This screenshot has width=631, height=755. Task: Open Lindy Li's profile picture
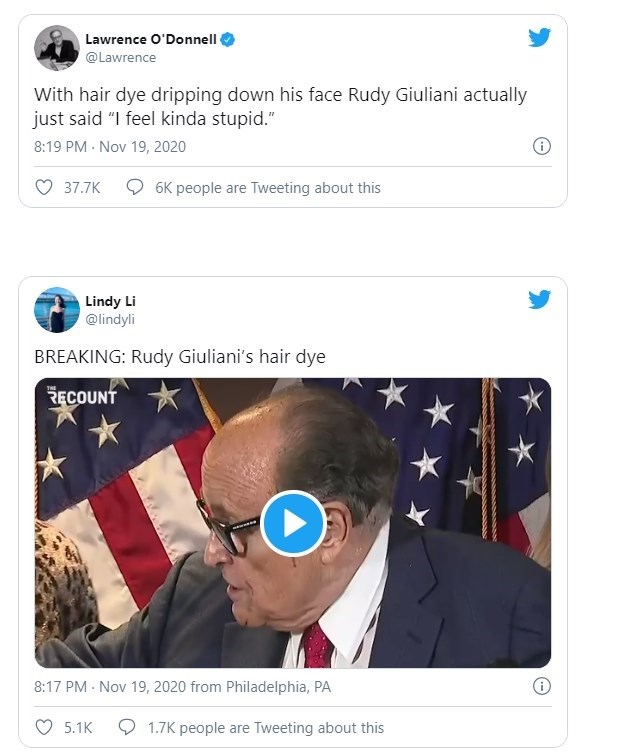tap(57, 309)
